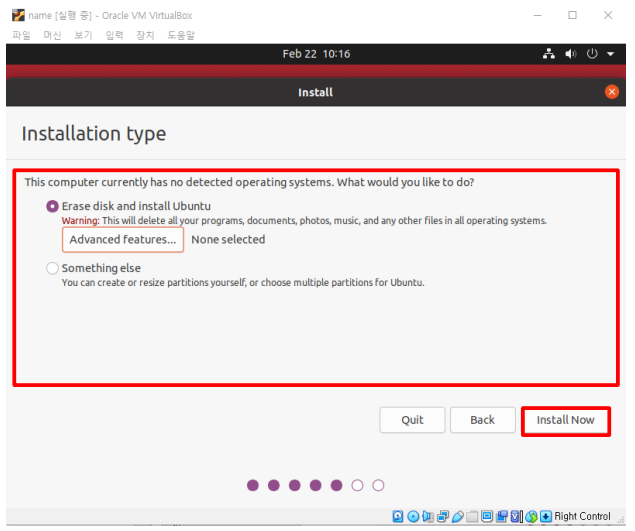The width and height of the screenshot is (635, 531).
Task: Close the installer with the orange X button
Action: [612, 92]
